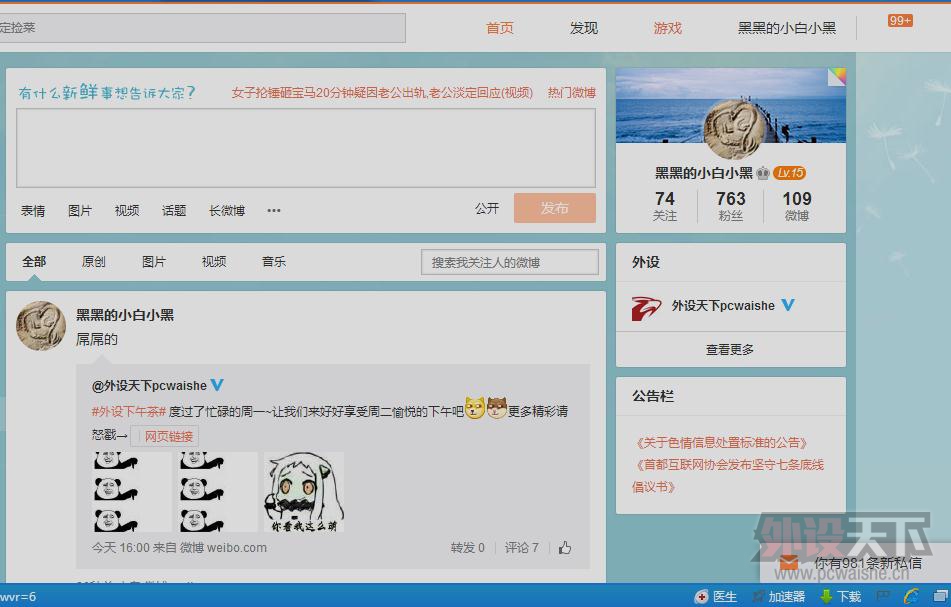Select the 全部 feed tab
This screenshot has height=607, width=951.
34,261
